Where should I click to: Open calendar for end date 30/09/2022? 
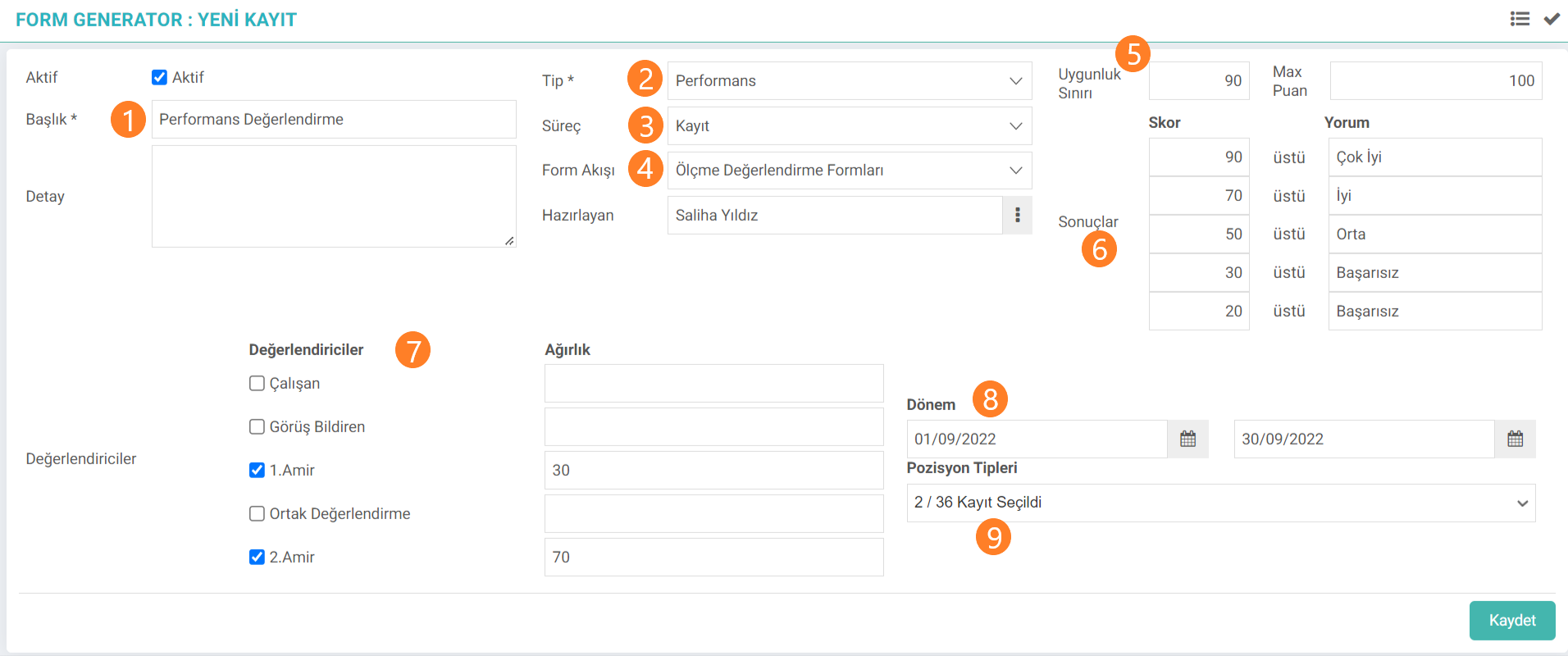click(1515, 439)
